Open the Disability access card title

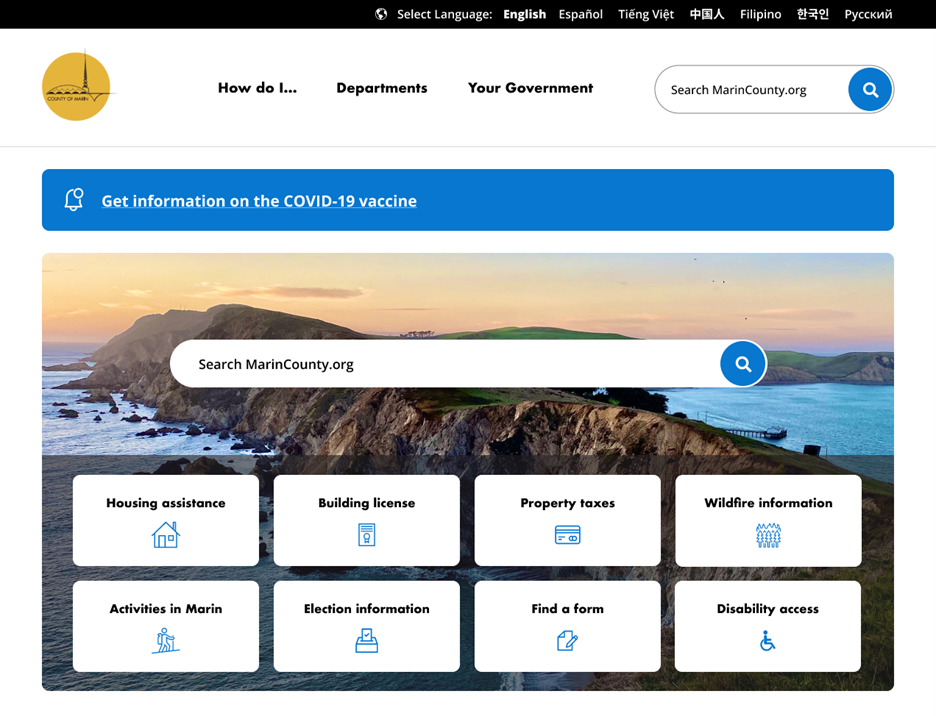pos(768,609)
